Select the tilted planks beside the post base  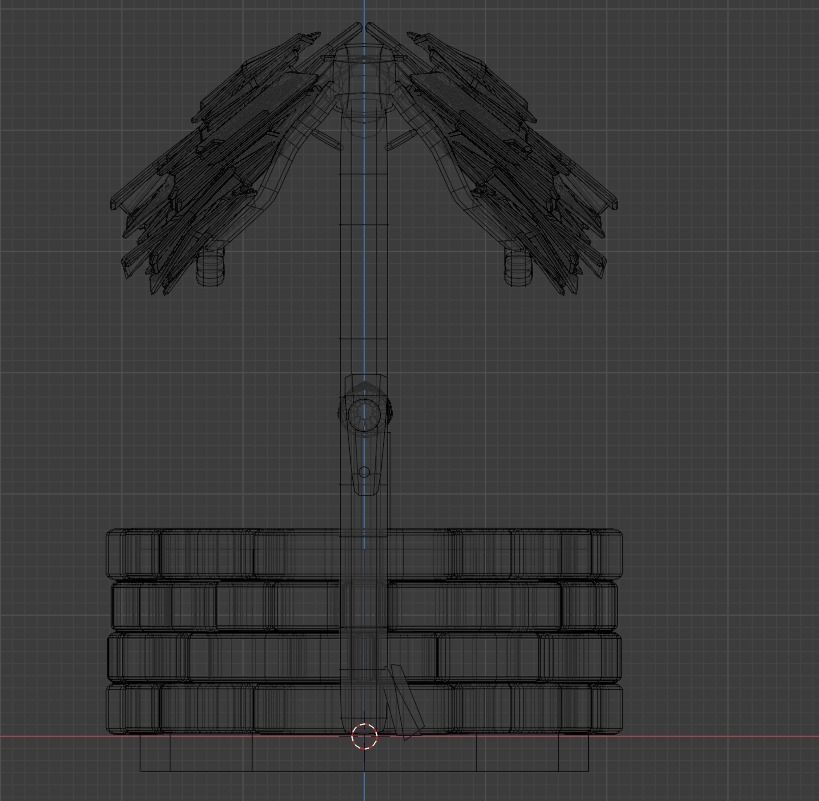(403, 701)
